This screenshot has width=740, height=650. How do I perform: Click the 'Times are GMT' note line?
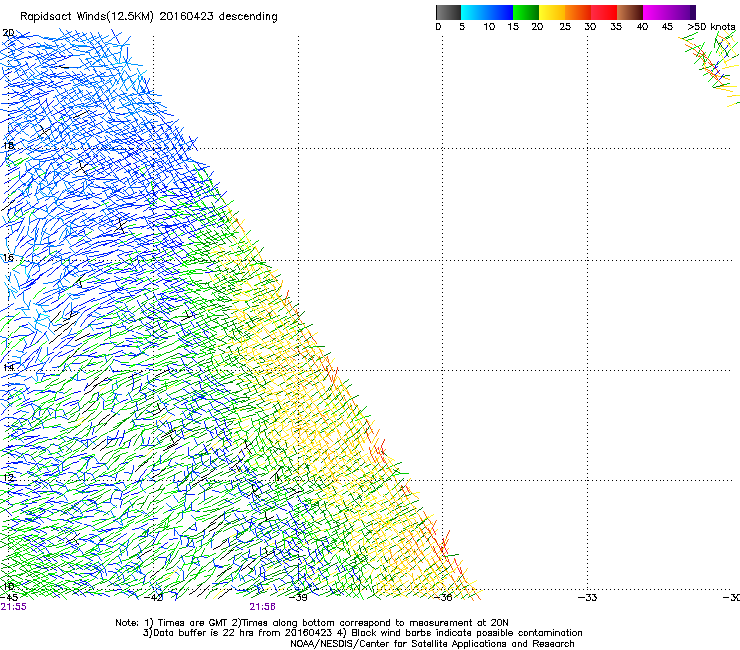point(312,623)
